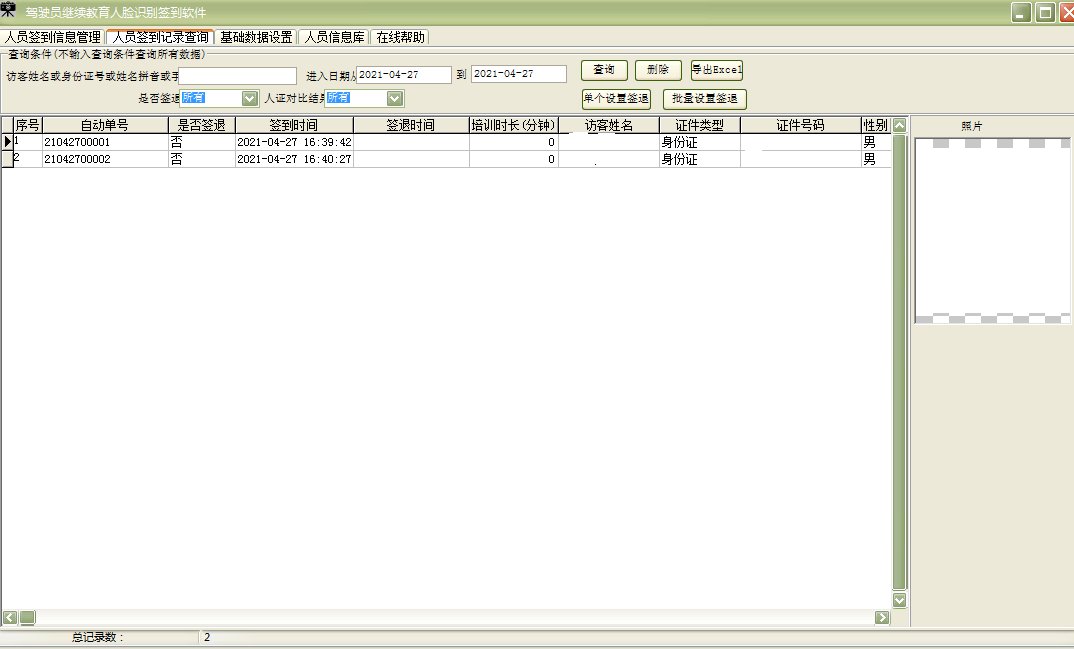Click the 删除 button

658,70
